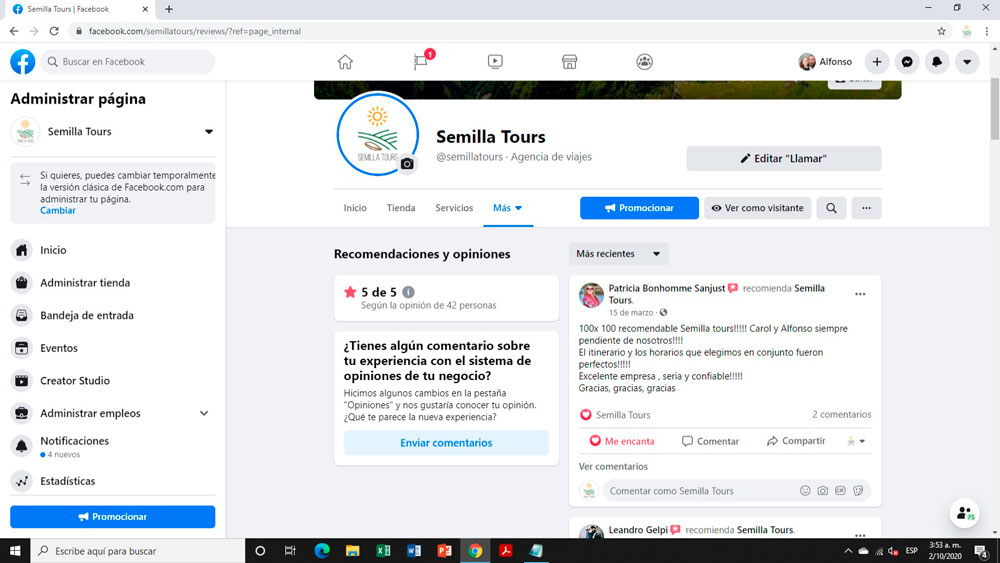Insert GIF in comment box
The image size is (1000, 563).
(841, 490)
